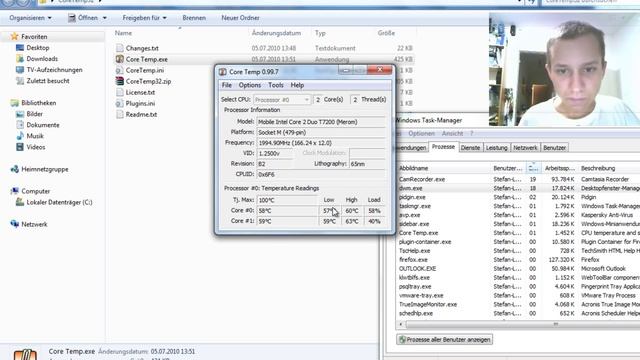Viewport: 640px width, 360px height.
Task: Open the Core Temp File menu
Action: point(227,85)
